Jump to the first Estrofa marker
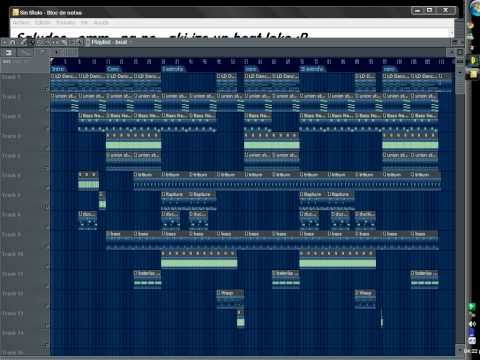Image resolution: width=480 pixels, height=360 pixels. tap(173, 69)
